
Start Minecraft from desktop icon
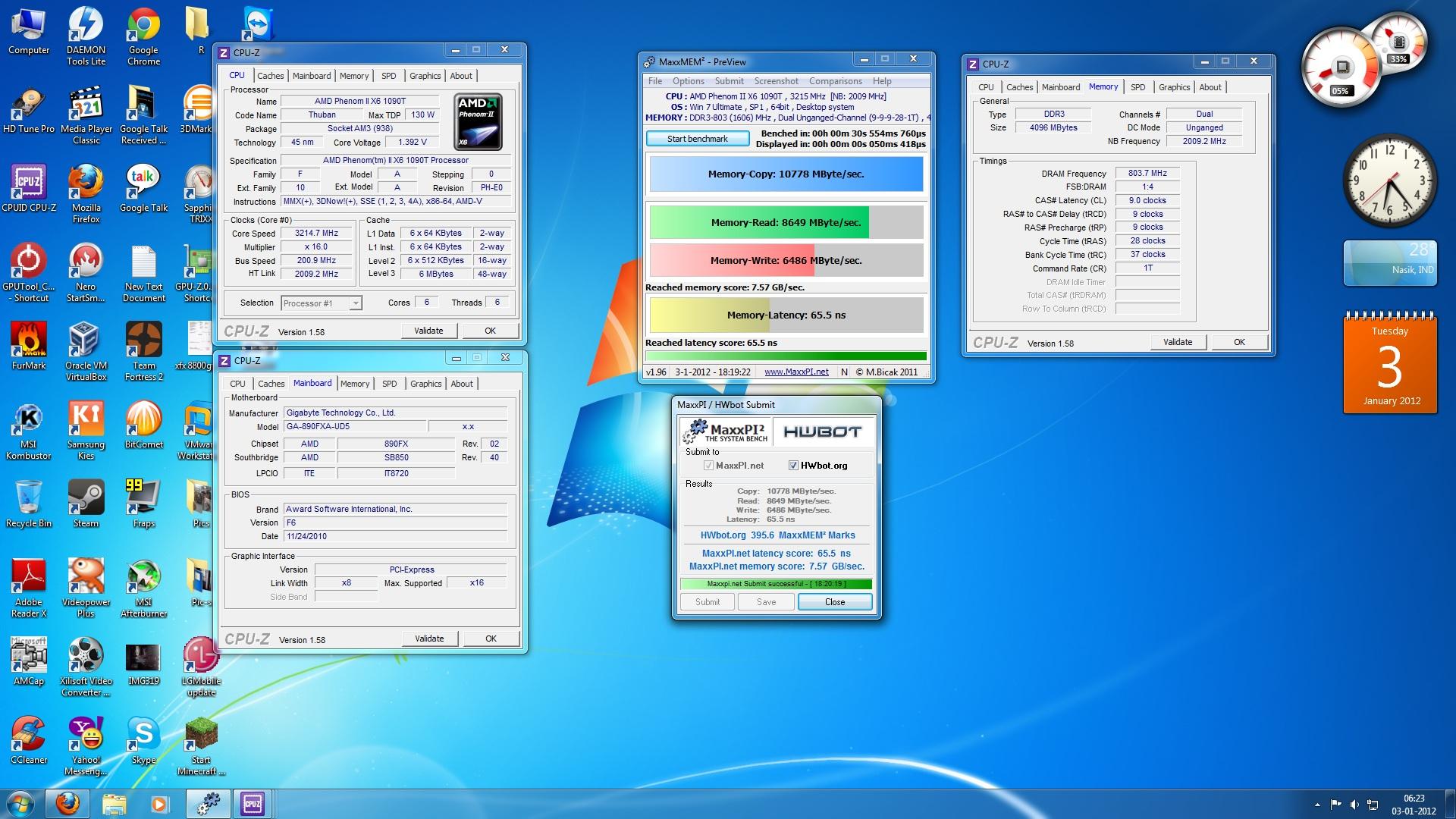(202, 746)
